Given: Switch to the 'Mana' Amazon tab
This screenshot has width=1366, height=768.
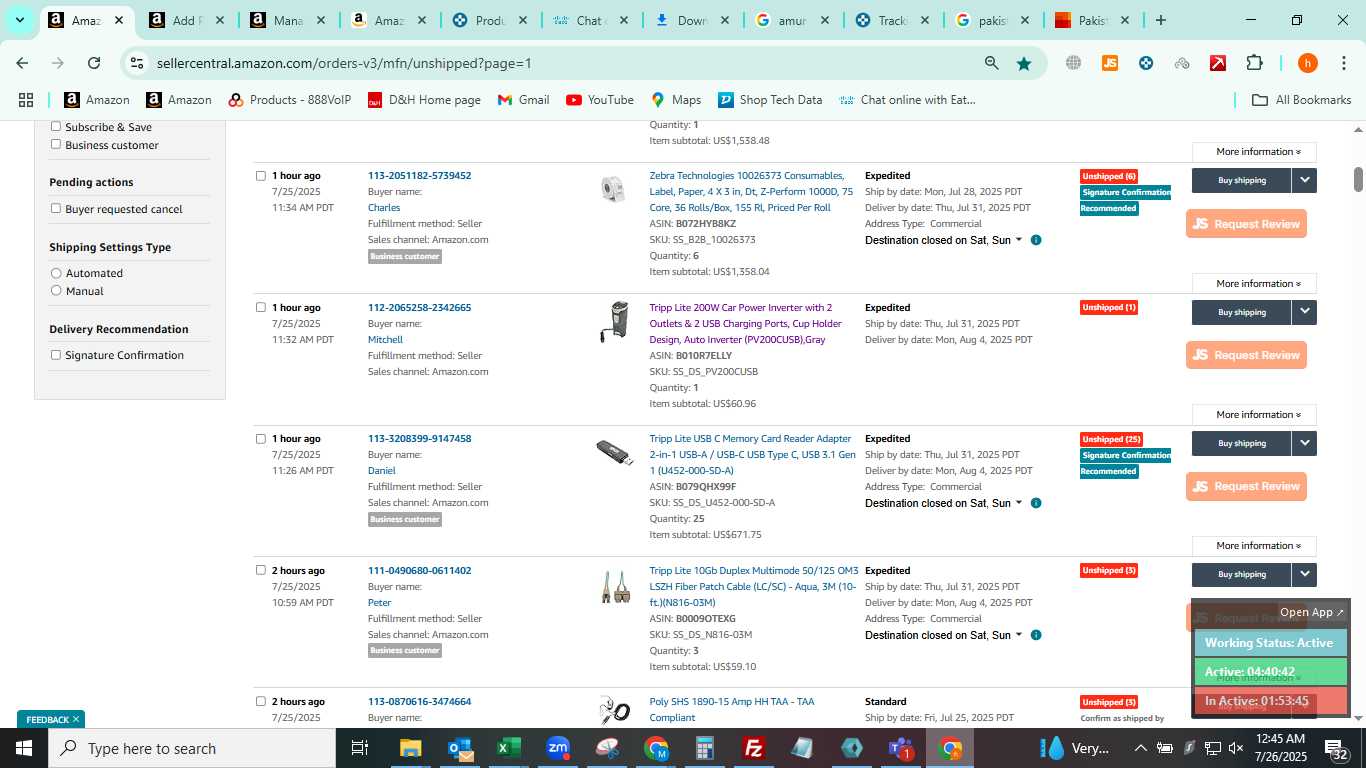Looking at the screenshot, I should [x=288, y=20].
